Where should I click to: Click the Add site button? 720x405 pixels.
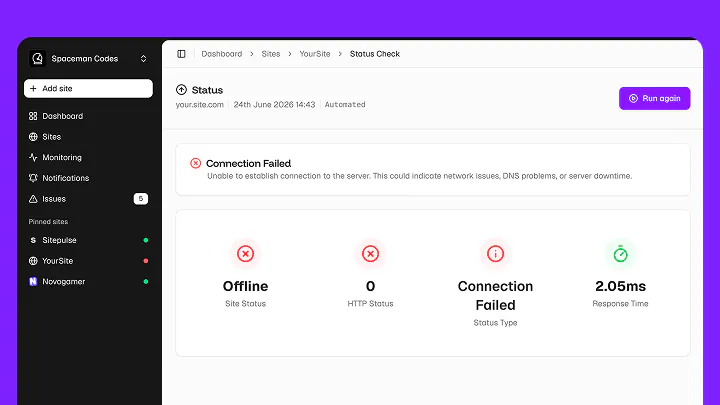pyautogui.click(x=88, y=89)
